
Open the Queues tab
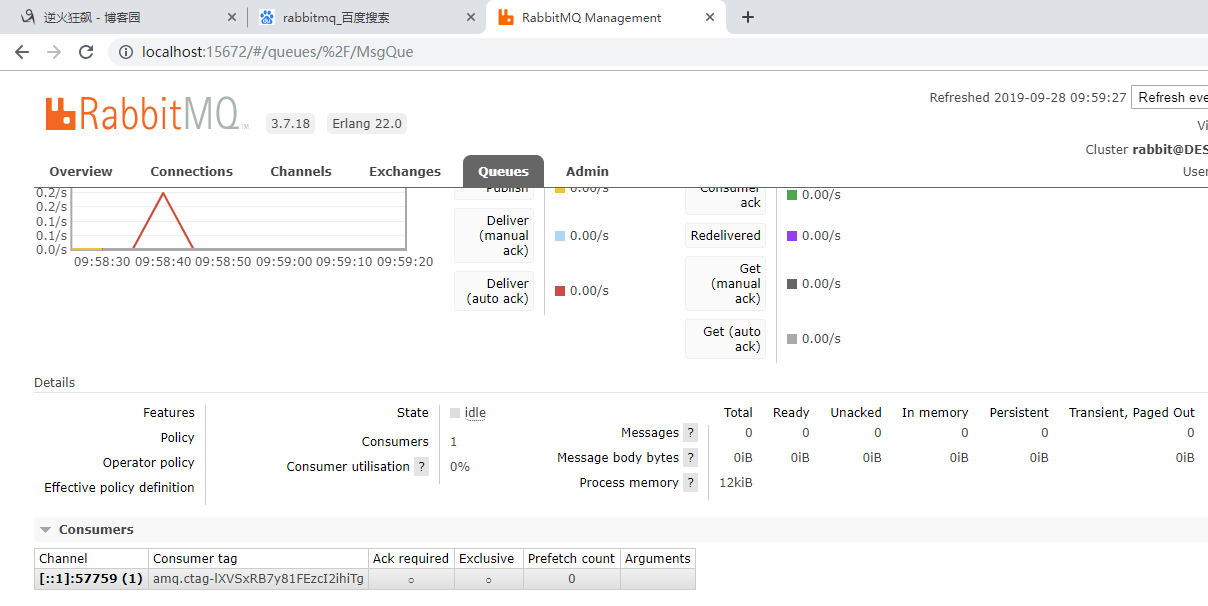click(503, 171)
